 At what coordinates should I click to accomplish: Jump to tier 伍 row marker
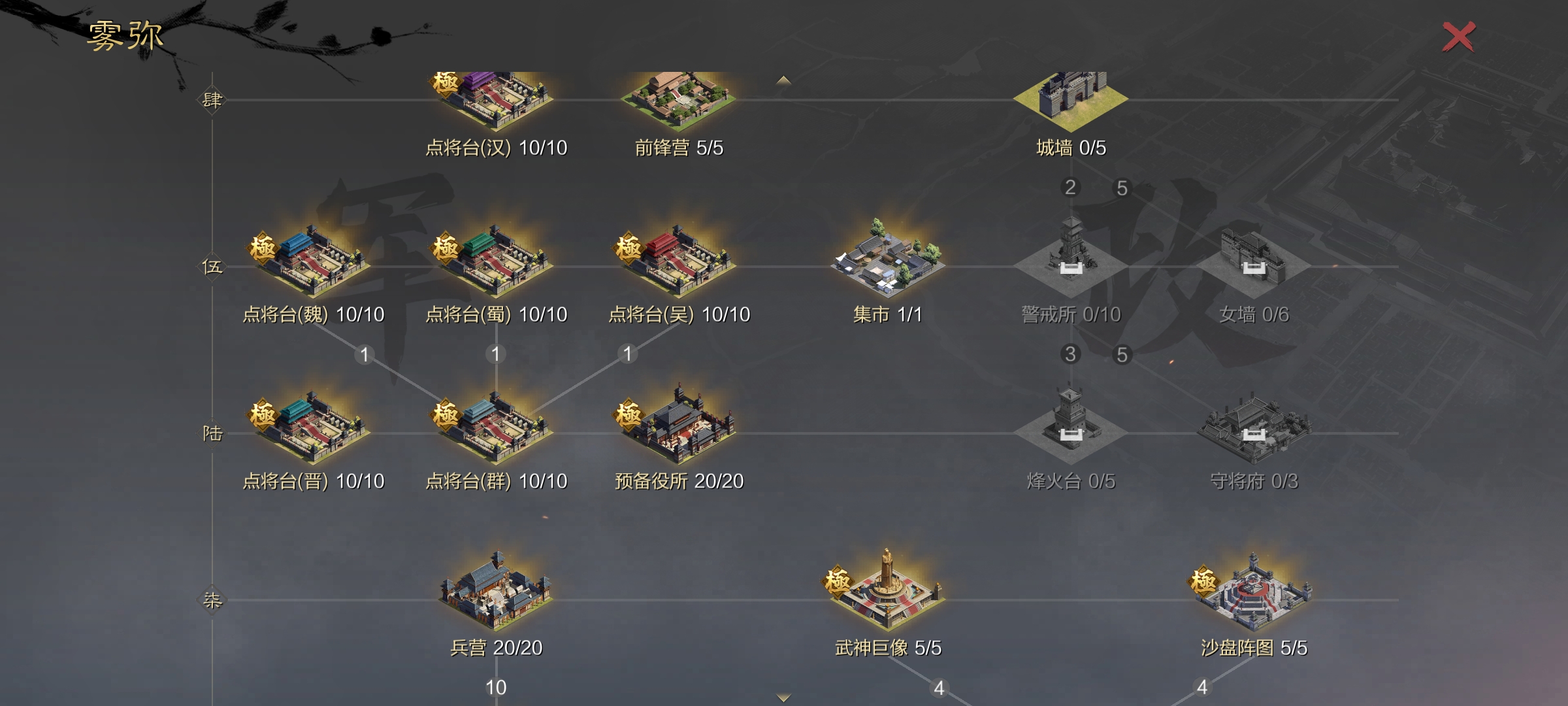coord(212,267)
